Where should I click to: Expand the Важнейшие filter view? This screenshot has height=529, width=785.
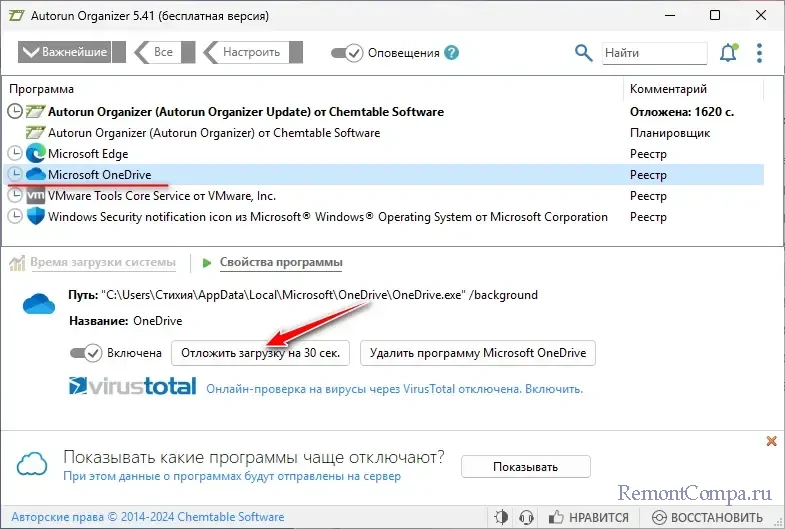[x=69, y=52]
